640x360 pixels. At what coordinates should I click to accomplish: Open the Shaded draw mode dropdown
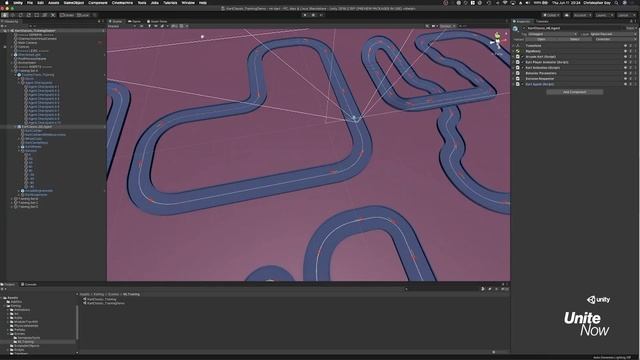tap(122, 26)
